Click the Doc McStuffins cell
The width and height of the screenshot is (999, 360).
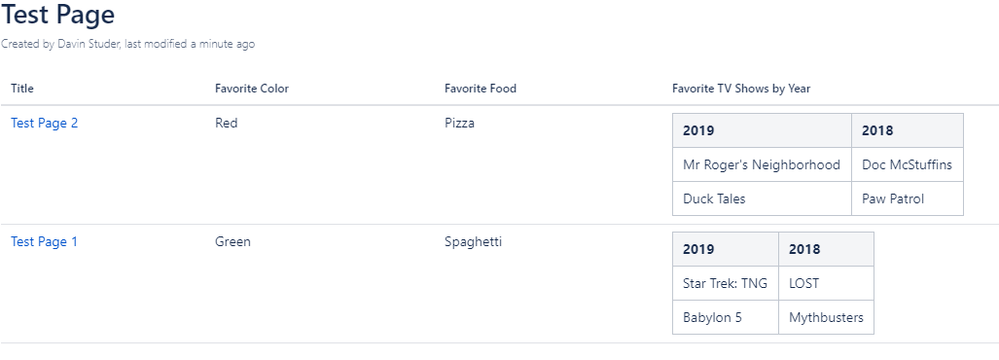(907, 164)
